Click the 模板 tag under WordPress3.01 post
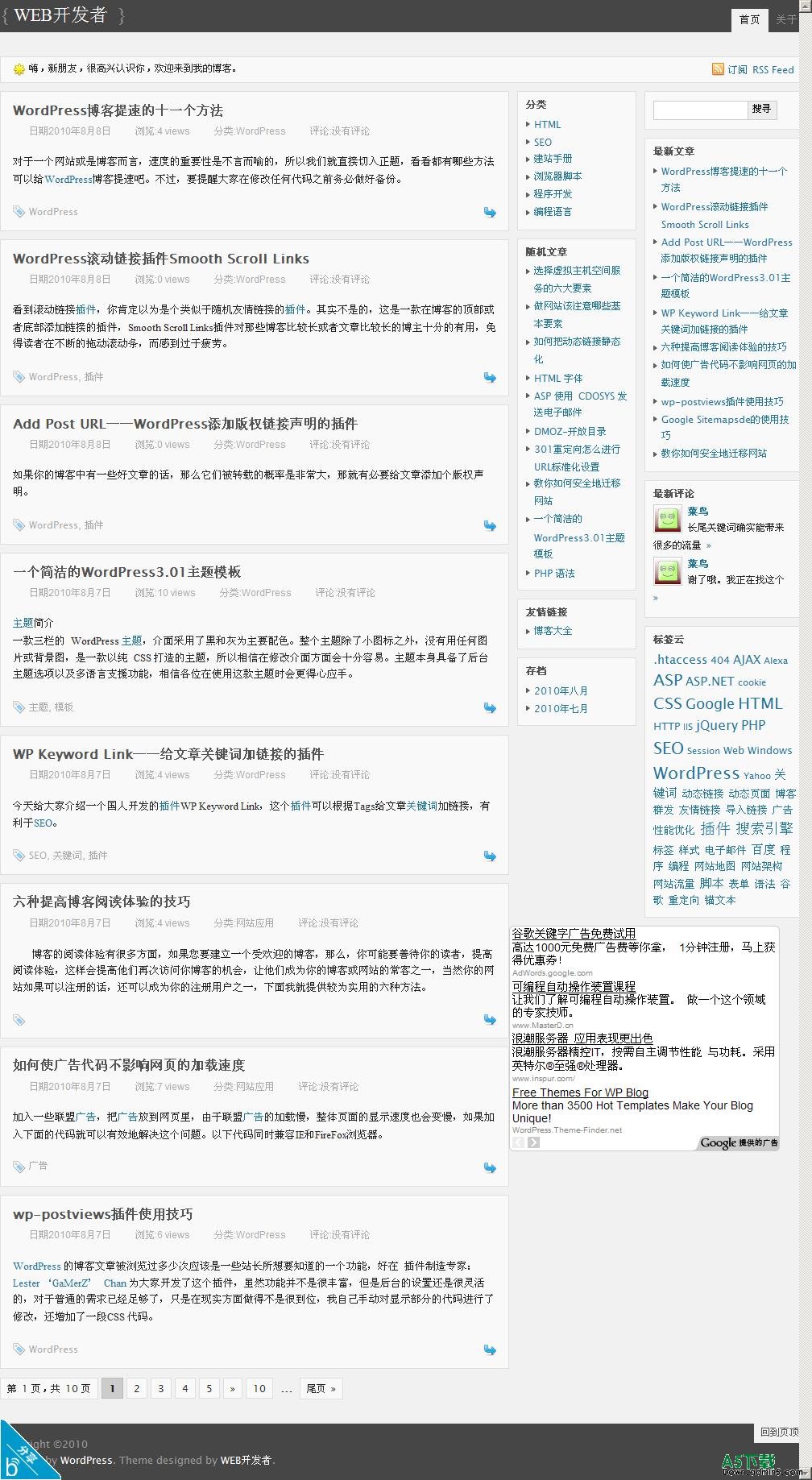This screenshot has height=1480, width=812. tap(64, 707)
